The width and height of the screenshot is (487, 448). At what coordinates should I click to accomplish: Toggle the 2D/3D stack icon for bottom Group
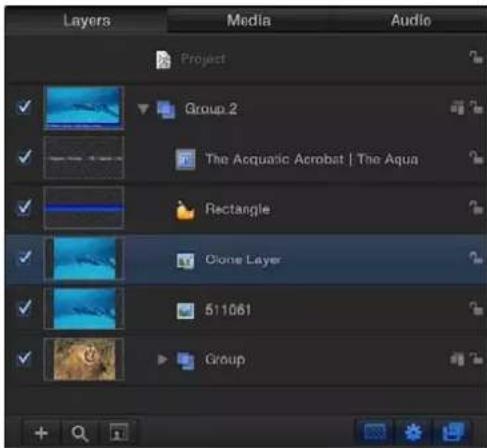tap(457, 359)
